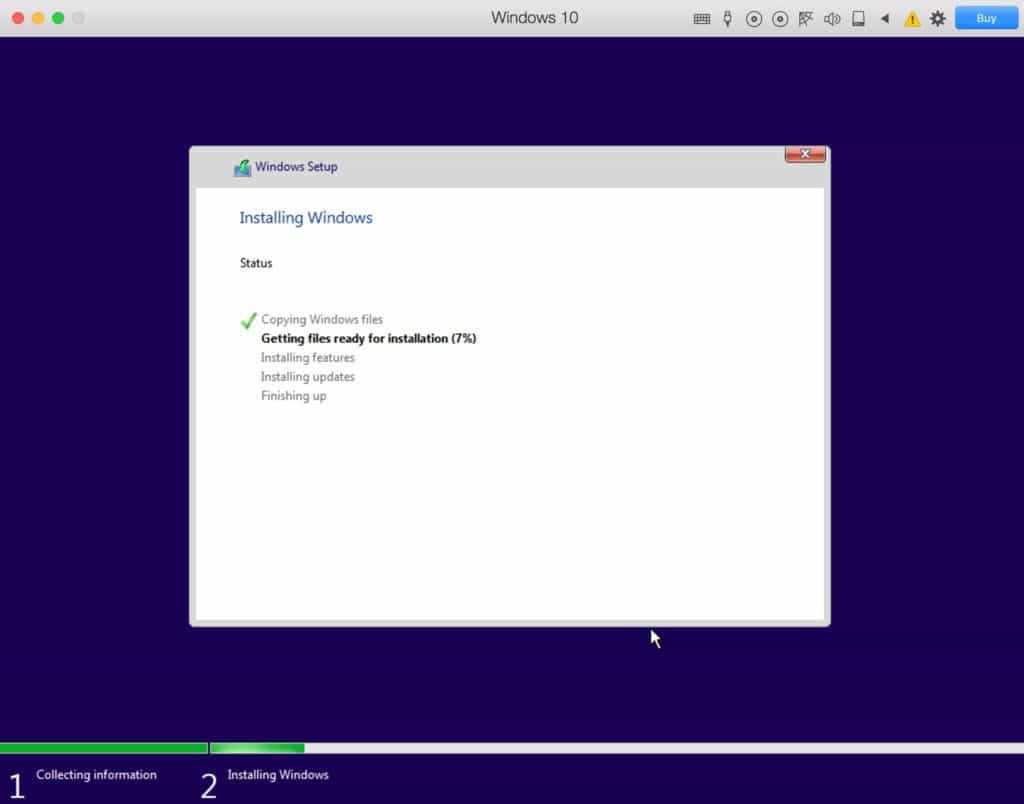Click the green fullscreen window button
This screenshot has width=1024, height=804.
58,18
